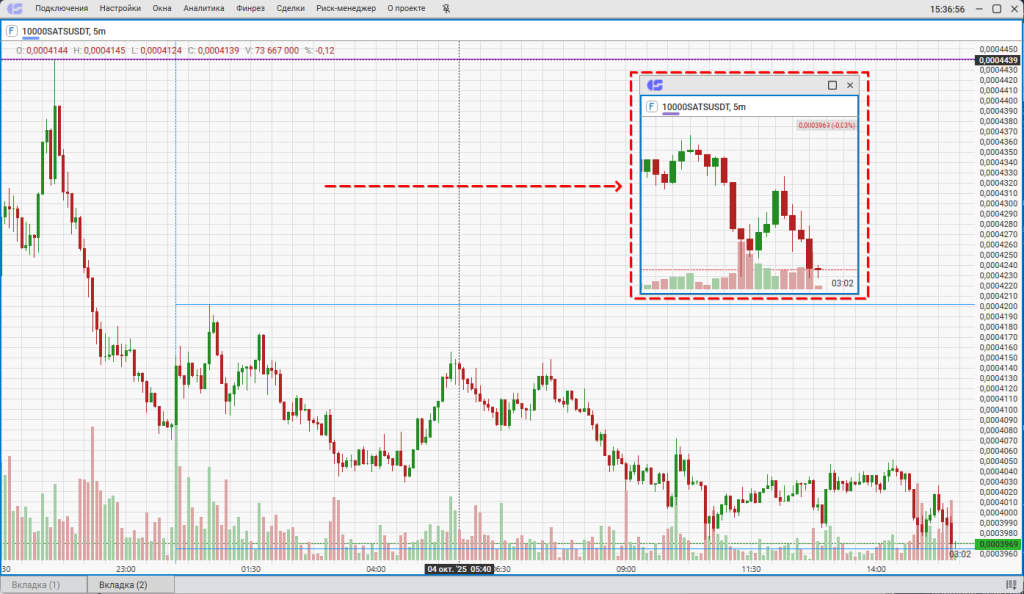Screen dimensions: 1024x594
Task: Expand the Окна menu
Action: pos(162,9)
